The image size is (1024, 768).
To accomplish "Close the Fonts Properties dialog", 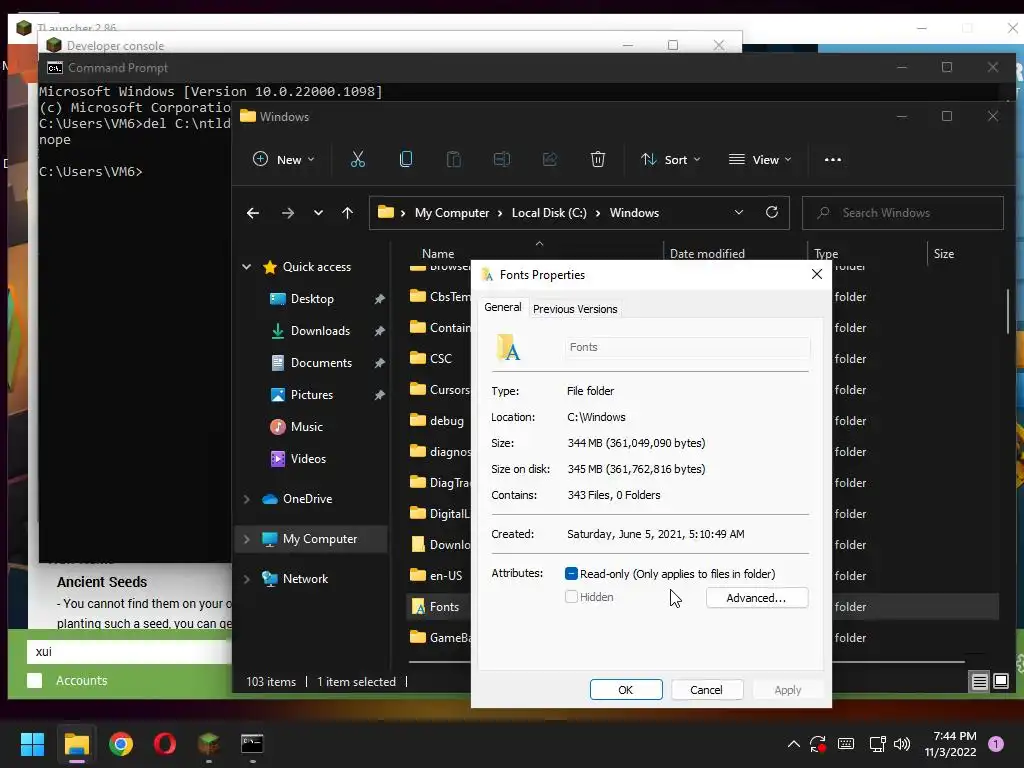I will tap(816, 274).
